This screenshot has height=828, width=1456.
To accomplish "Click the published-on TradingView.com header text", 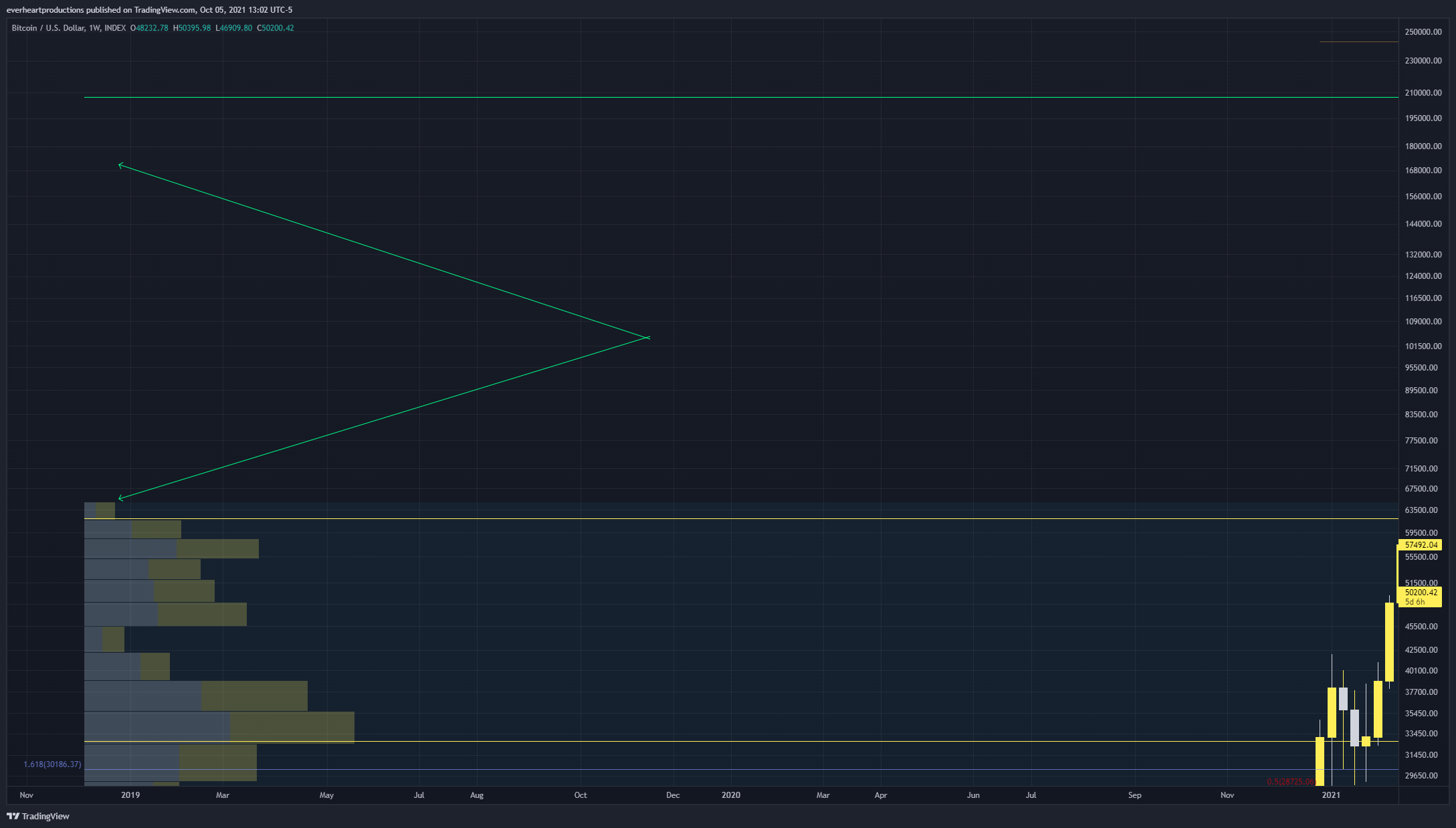I will 149,10.
